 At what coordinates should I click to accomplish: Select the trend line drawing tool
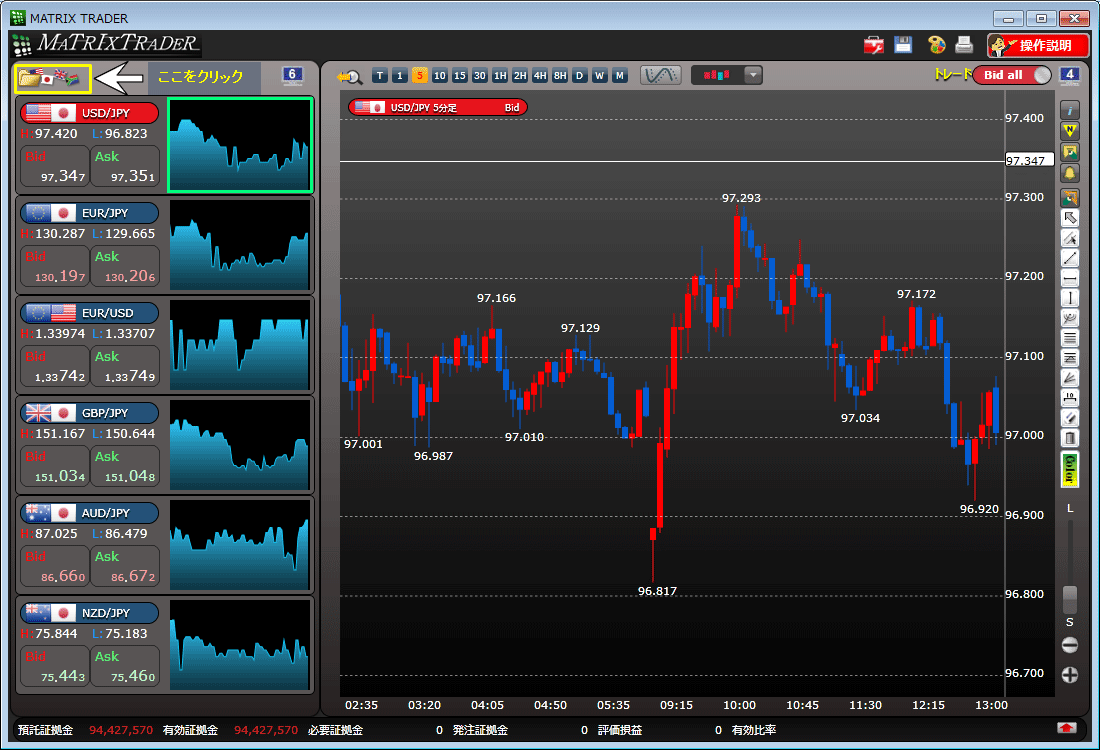point(1070,259)
